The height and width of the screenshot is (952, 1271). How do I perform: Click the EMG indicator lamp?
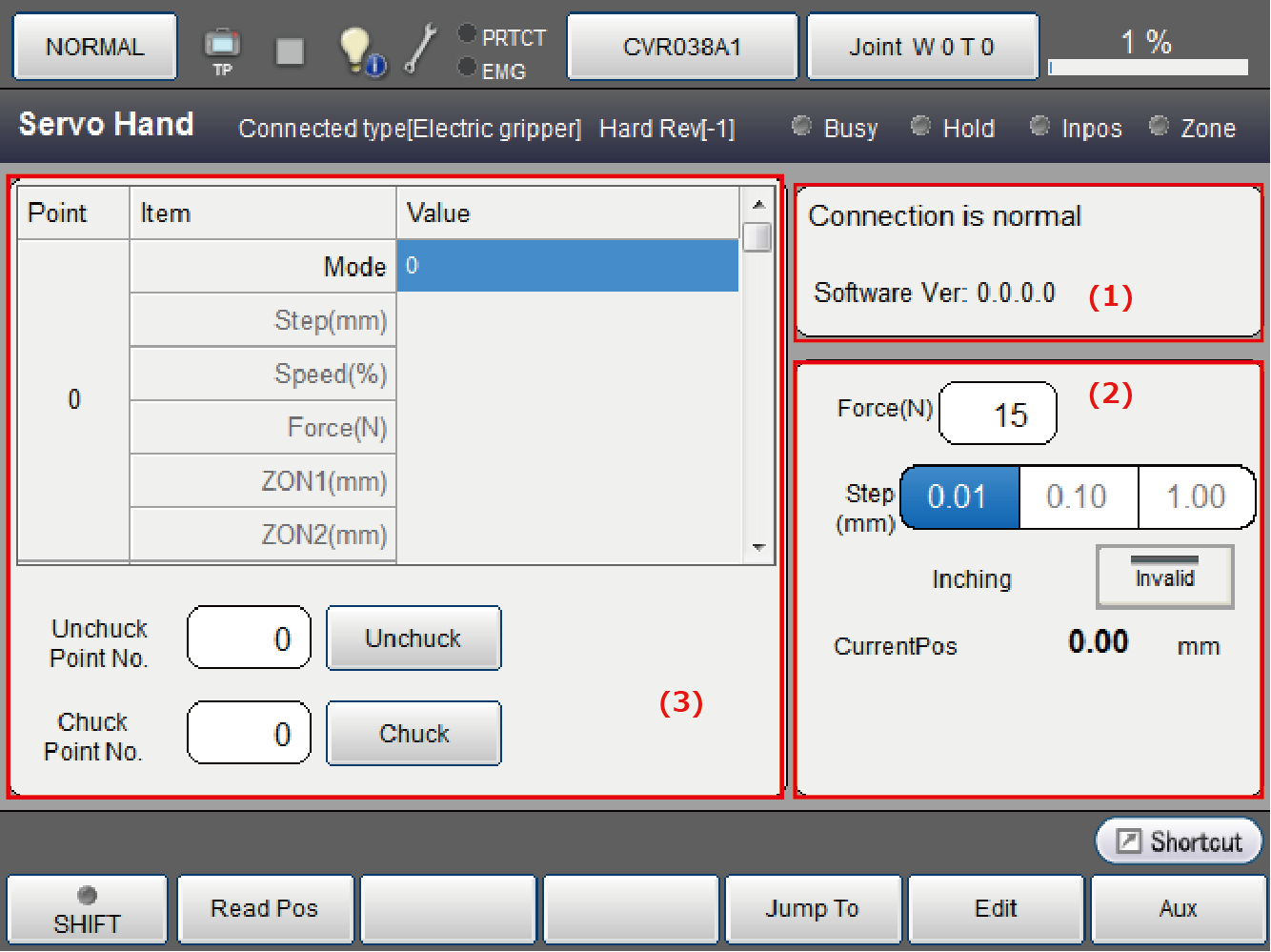point(467,67)
